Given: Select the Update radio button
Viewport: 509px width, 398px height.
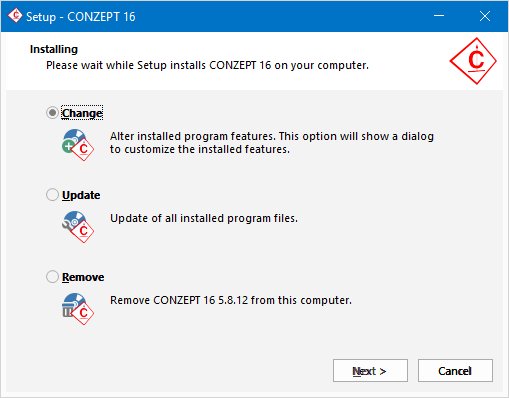Looking at the screenshot, I should click(x=52, y=195).
